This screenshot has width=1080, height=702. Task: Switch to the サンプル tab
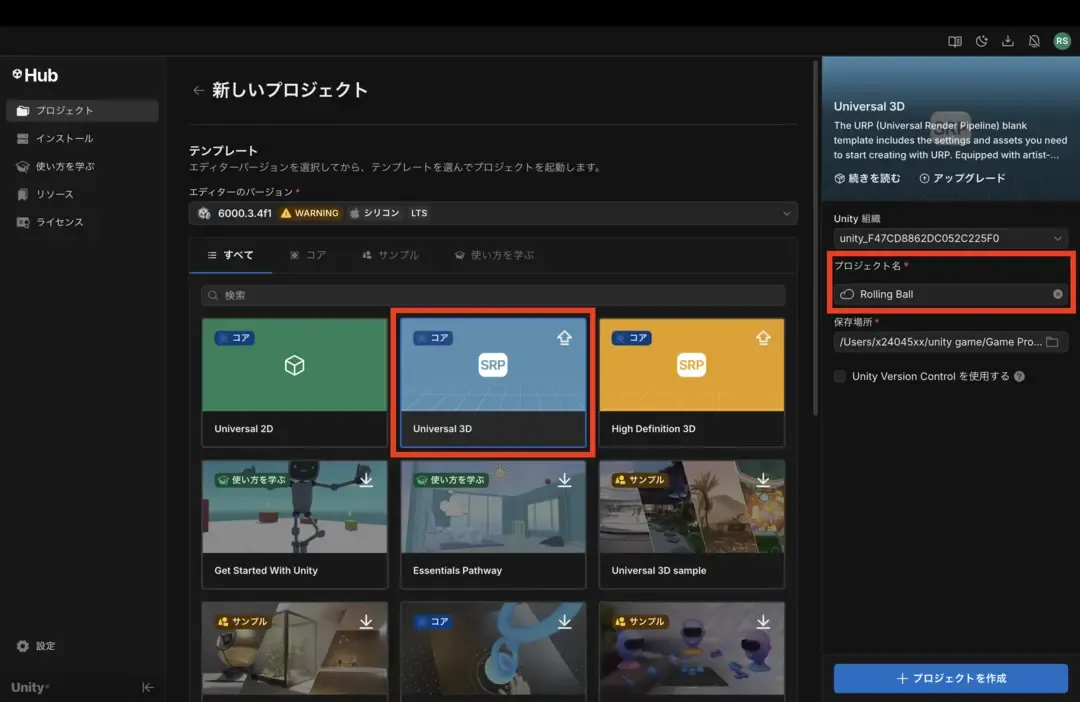[x=390, y=255]
